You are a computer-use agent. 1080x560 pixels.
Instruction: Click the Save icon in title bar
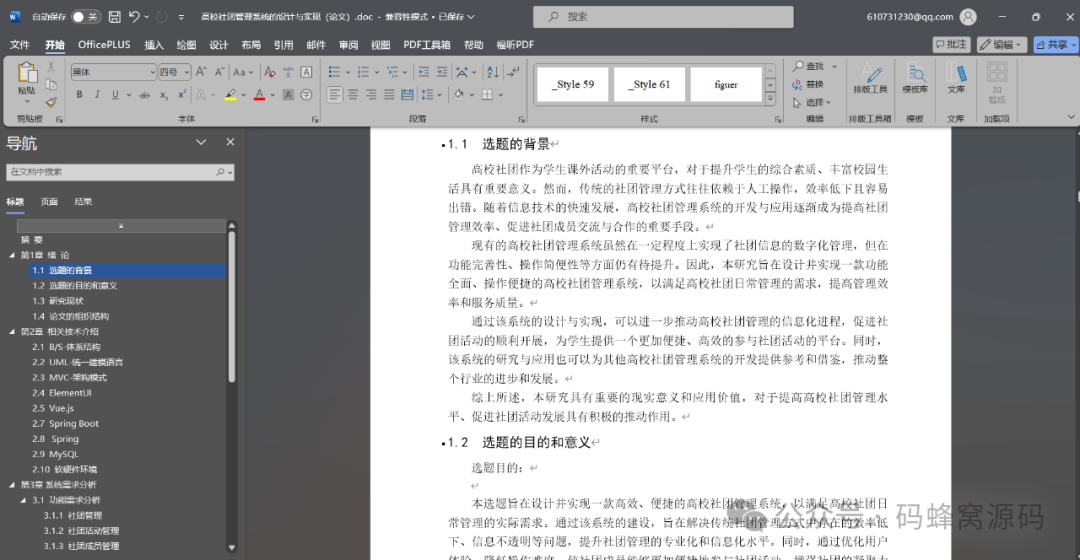[x=115, y=17]
